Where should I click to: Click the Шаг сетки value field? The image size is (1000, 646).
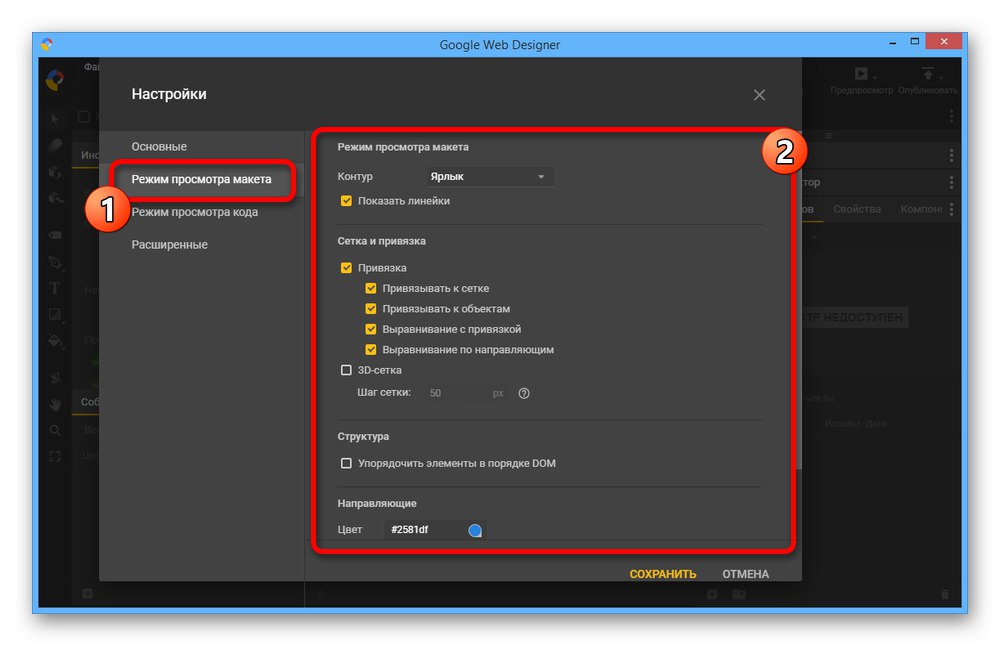pyautogui.click(x=455, y=393)
